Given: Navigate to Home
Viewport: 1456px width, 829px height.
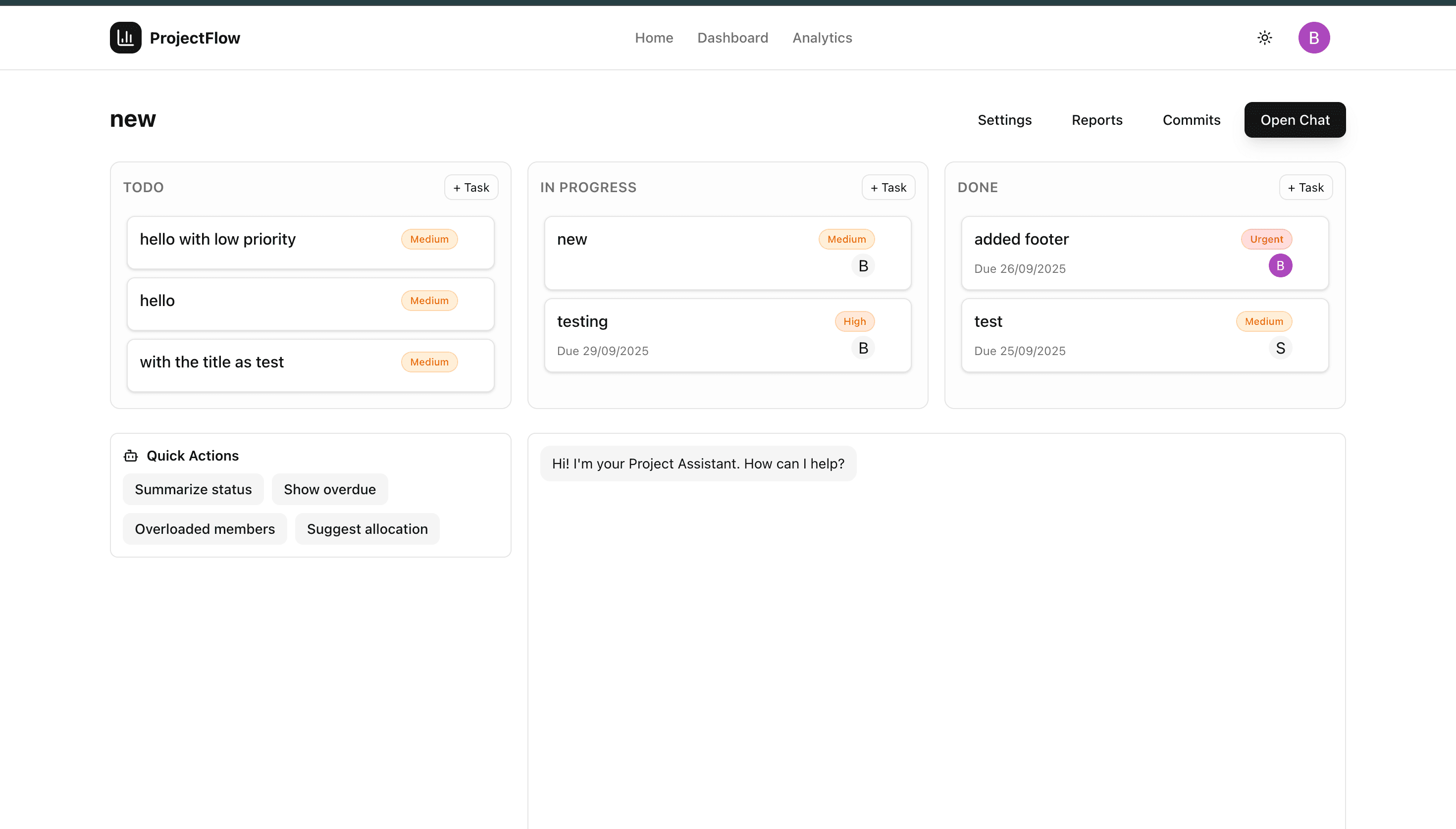Looking at the screenshot, I should (x=653, y=38).
